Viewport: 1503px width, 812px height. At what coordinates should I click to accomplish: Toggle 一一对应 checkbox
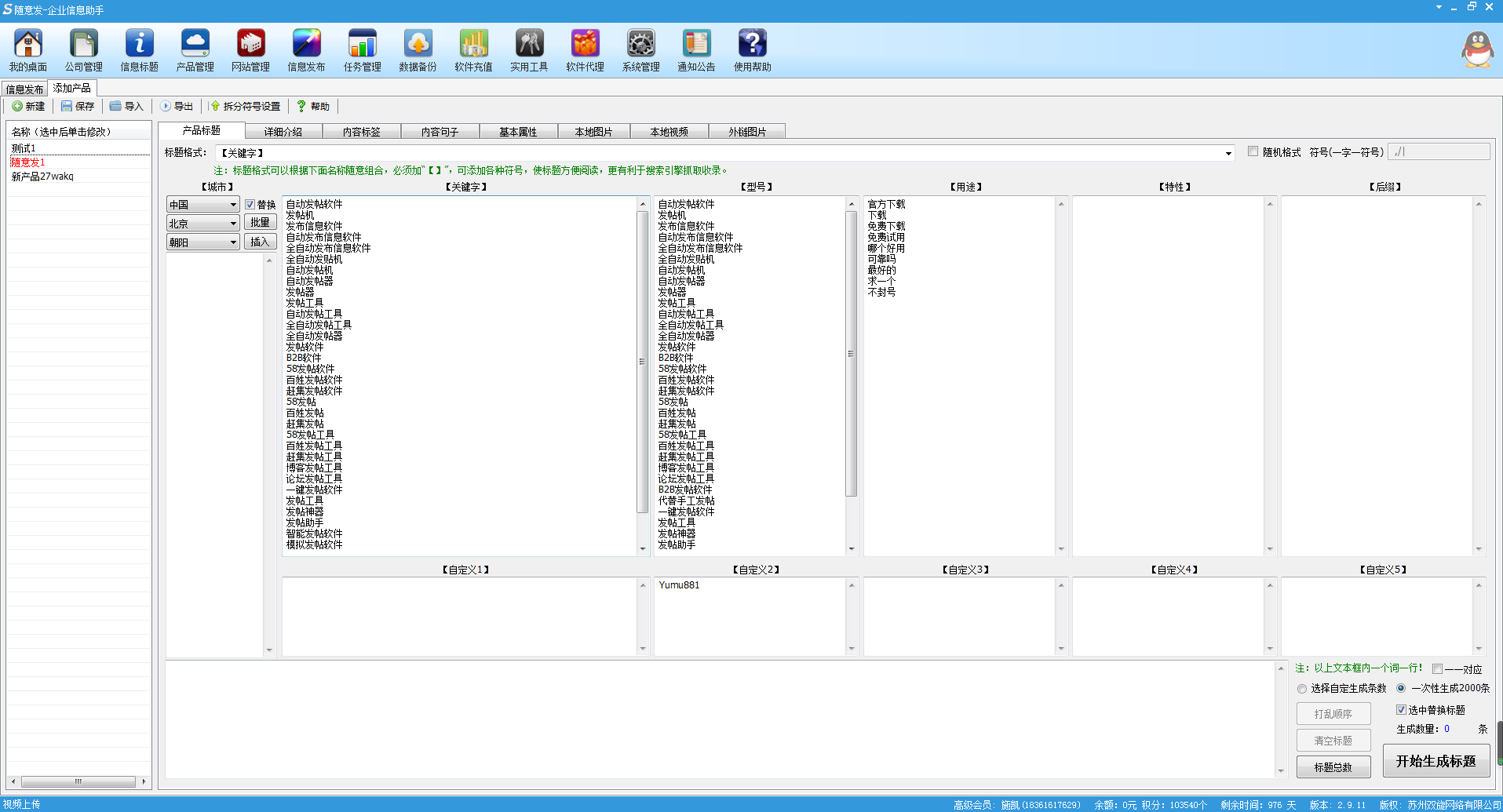[x=1437, y=669]
